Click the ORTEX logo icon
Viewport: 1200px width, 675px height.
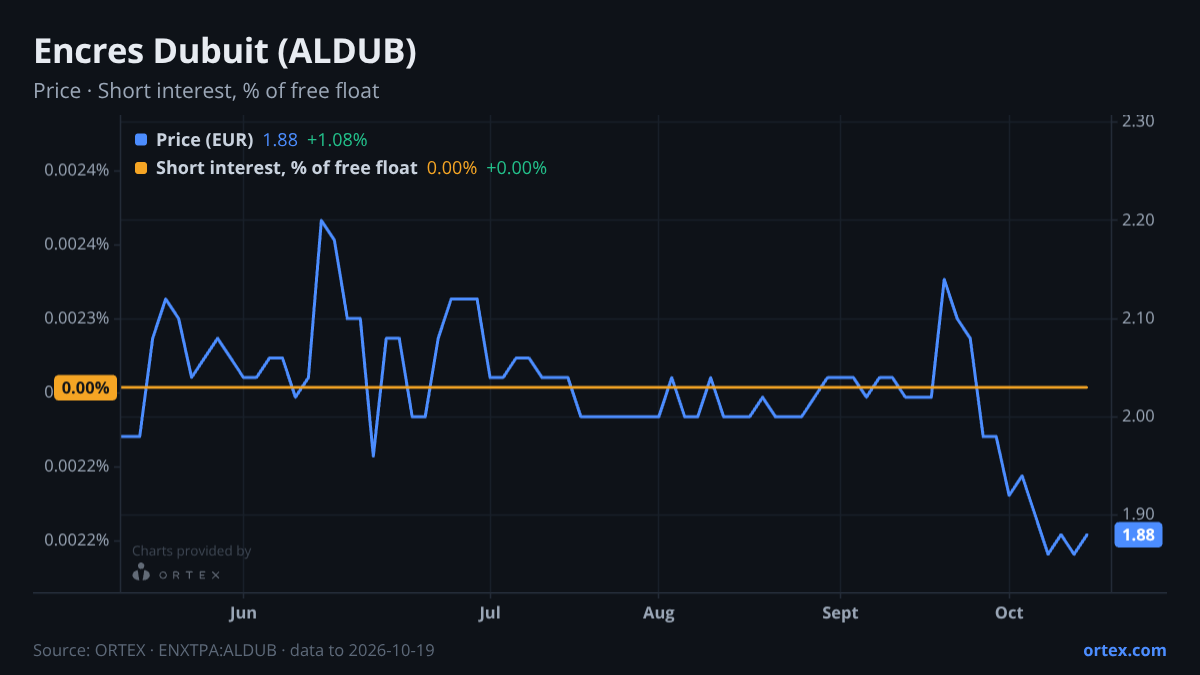pos(142,573)
